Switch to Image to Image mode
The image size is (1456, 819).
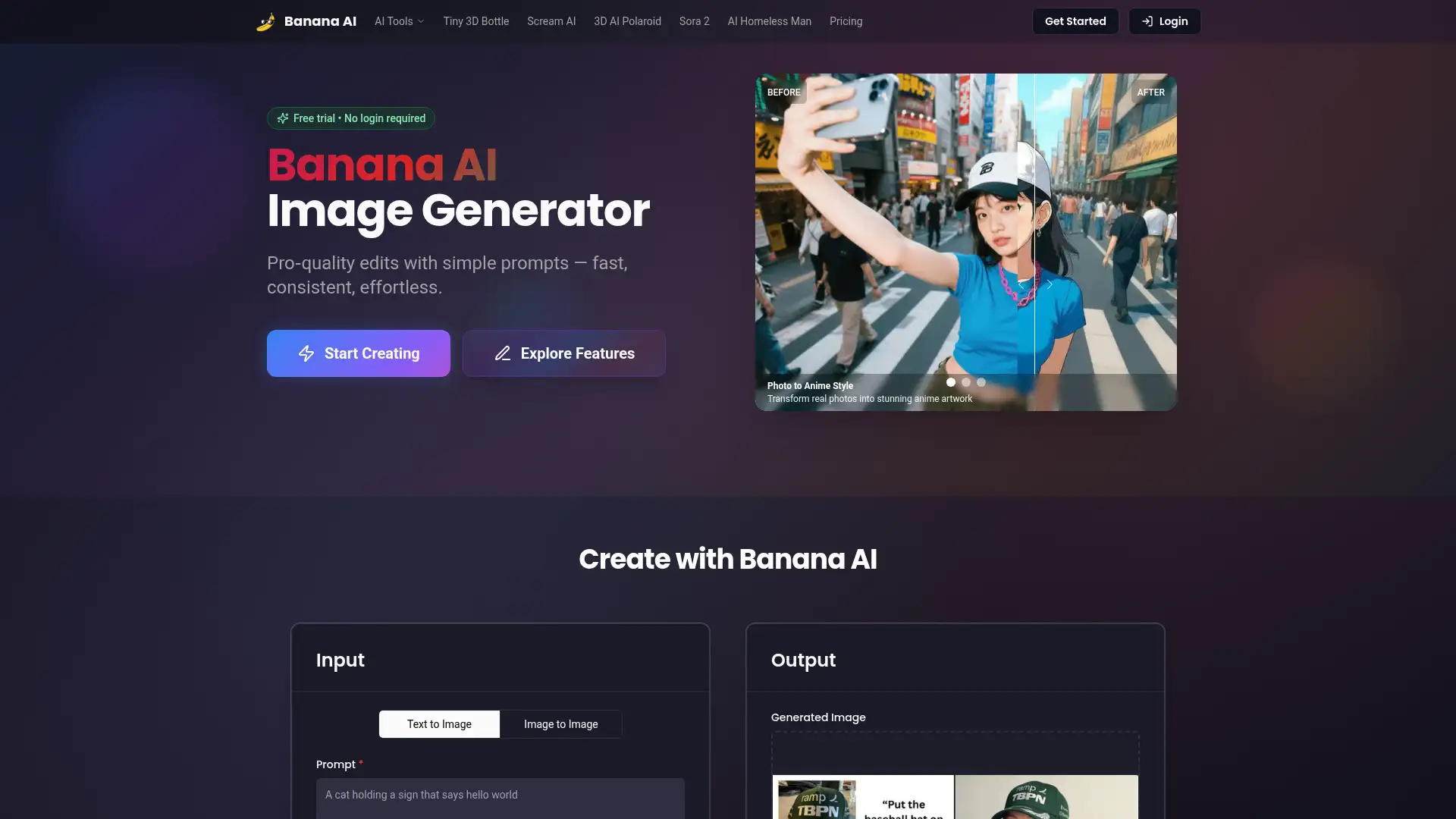pos(560,724)
